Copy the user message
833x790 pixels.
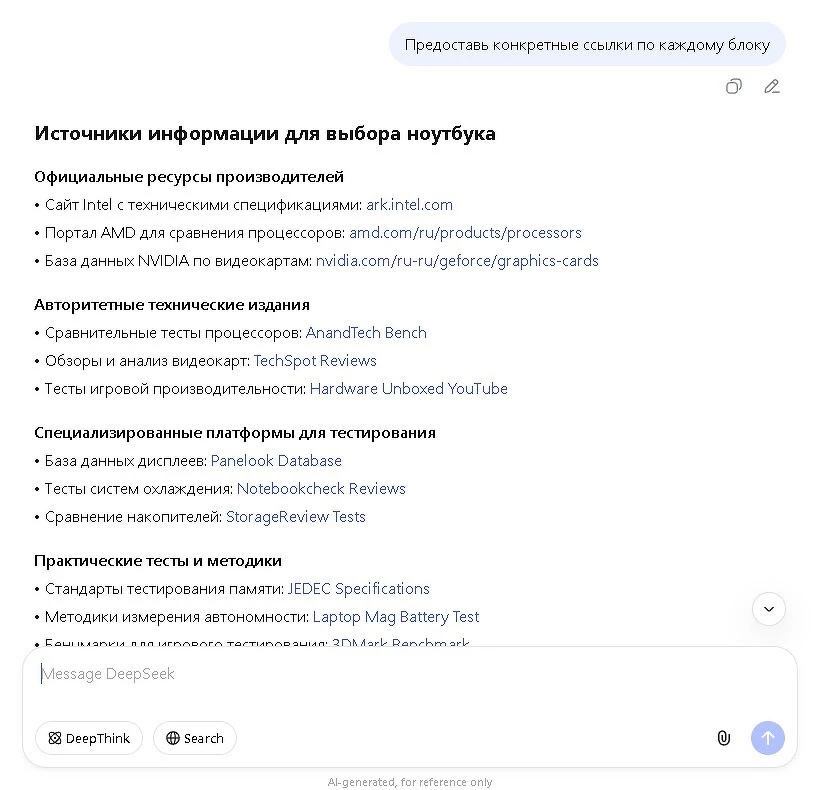click(734, 86)
